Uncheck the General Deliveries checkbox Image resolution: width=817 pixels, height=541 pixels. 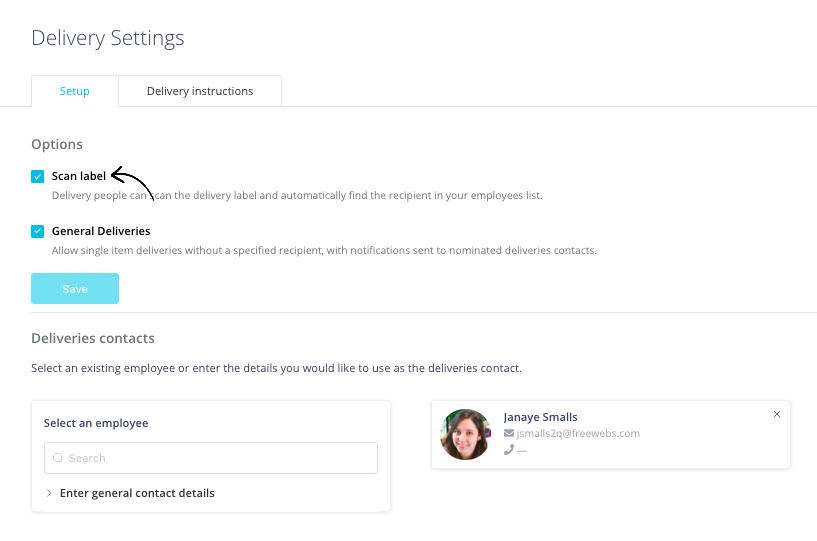[38, 231]
